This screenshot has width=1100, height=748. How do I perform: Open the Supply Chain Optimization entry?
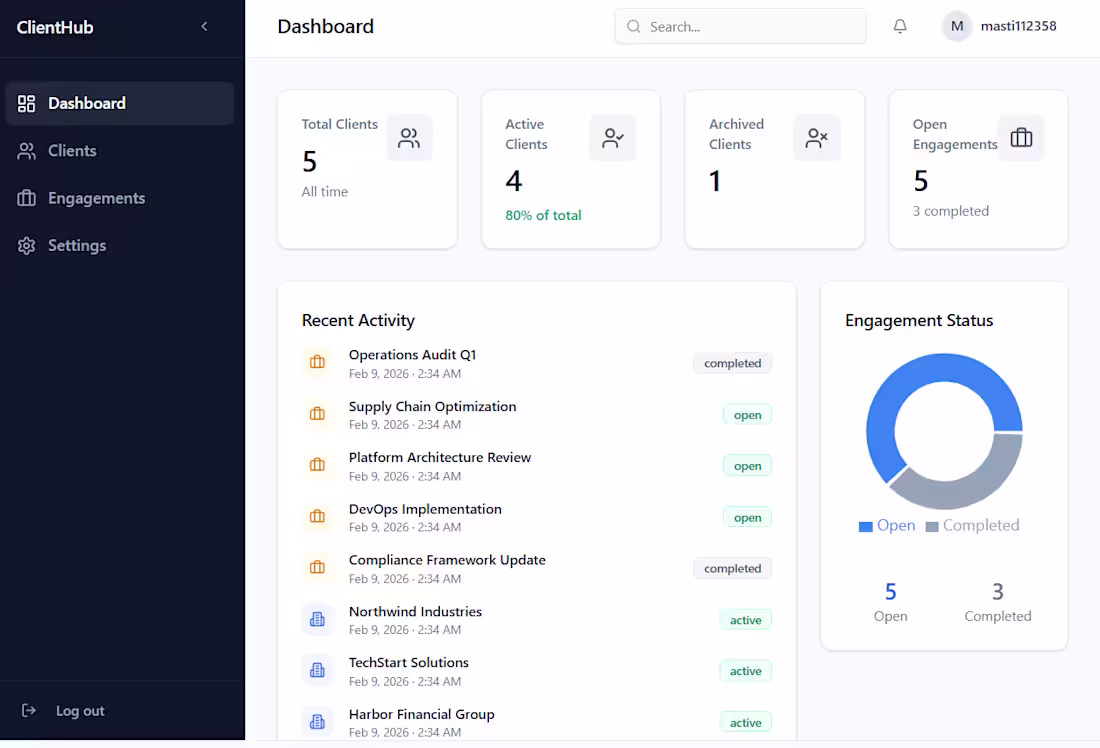pyautogui.click(x=432, y=406)
